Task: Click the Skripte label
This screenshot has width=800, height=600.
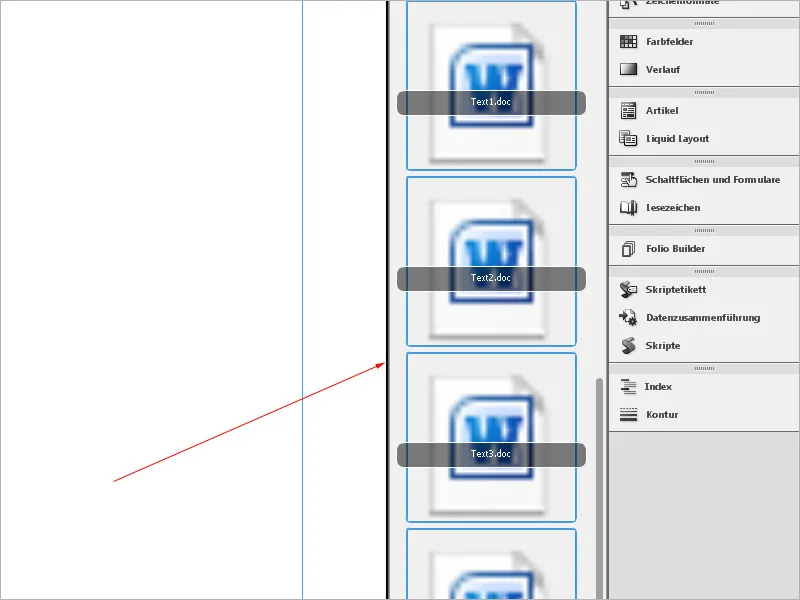Action: [663, 346]
